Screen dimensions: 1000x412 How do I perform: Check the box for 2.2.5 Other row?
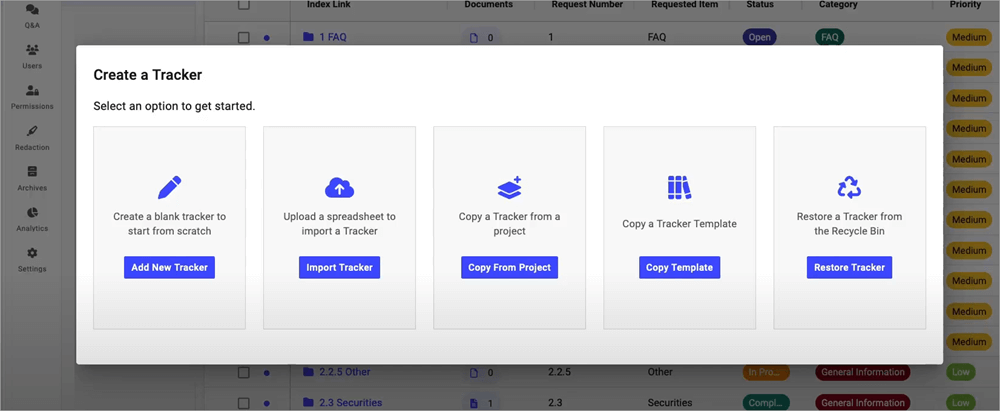tap(243, 372)
